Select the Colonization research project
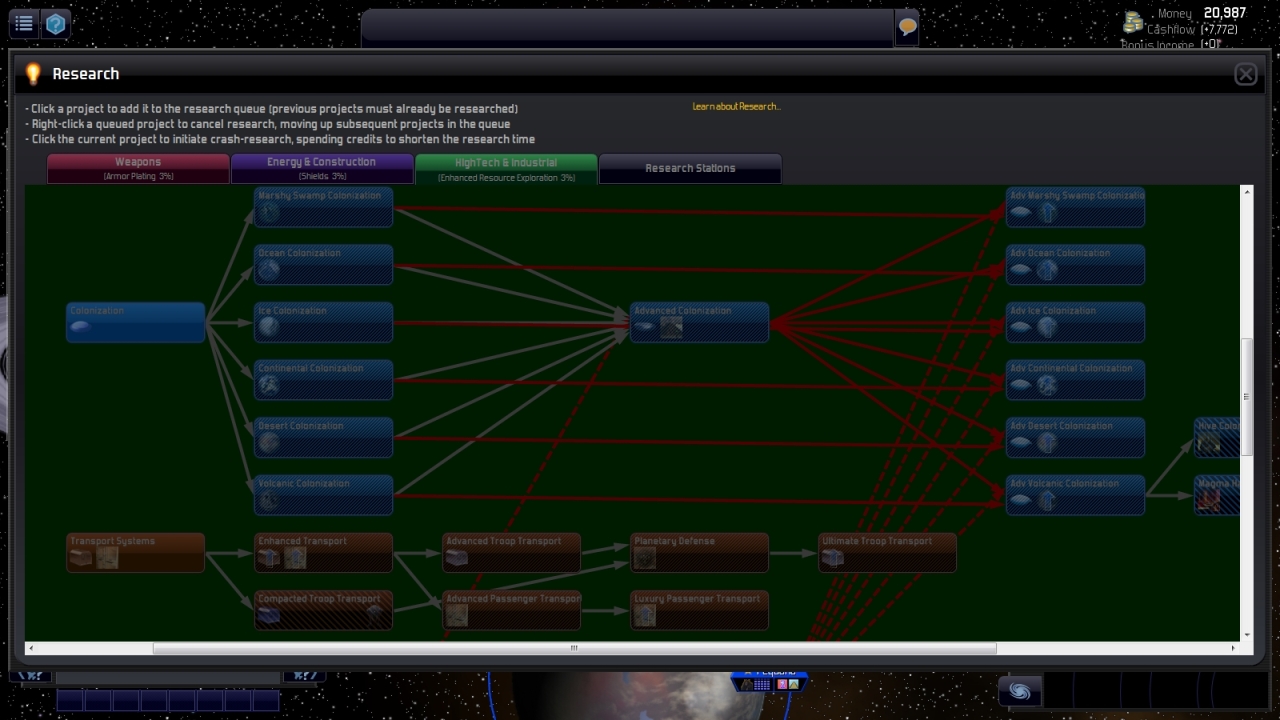Viewport: 1280px width, 720px height. (x=136, y=322)
